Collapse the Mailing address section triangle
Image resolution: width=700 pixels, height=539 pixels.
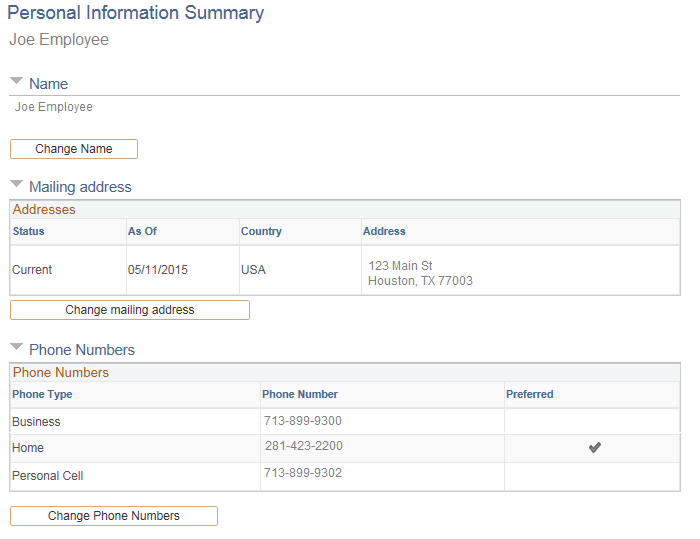pyautogui.click(x=16, y=184)
